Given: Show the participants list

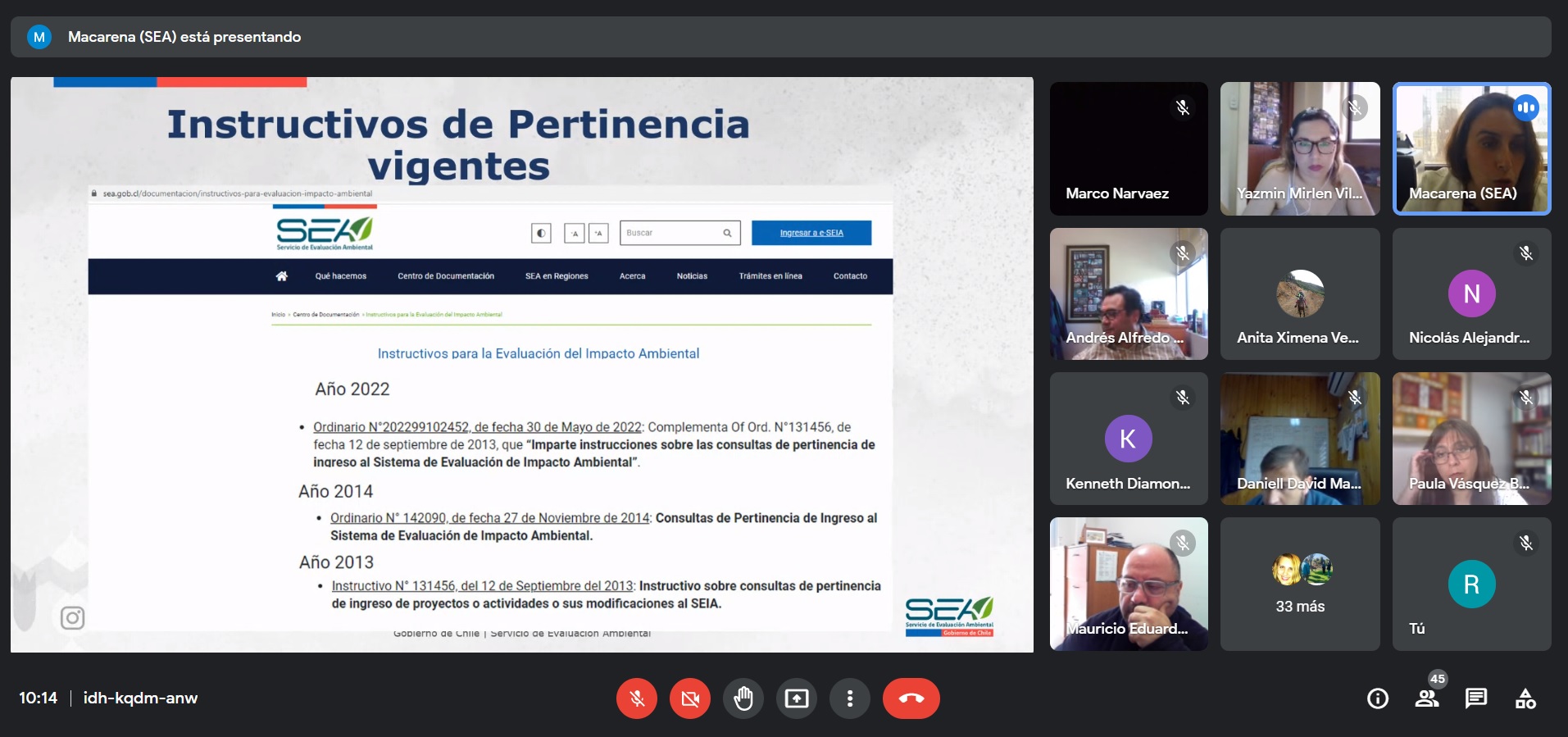Looking at the screenshot, I should coord(1427,698).
